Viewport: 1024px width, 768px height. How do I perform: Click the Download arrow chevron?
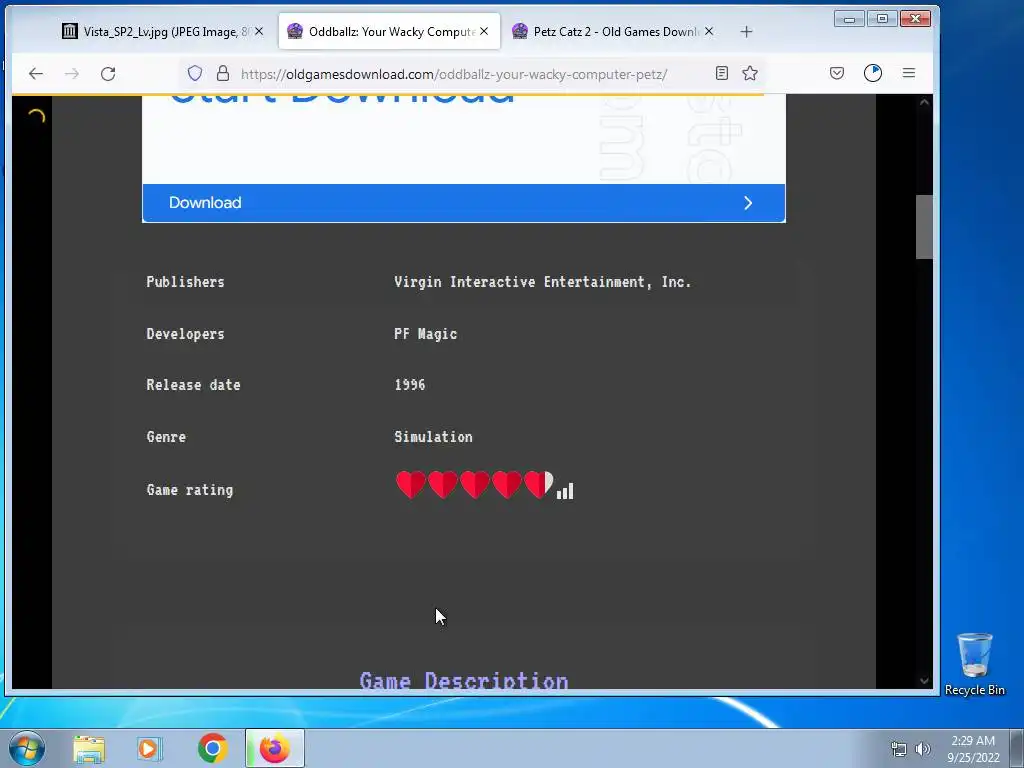tap(748, 203)
